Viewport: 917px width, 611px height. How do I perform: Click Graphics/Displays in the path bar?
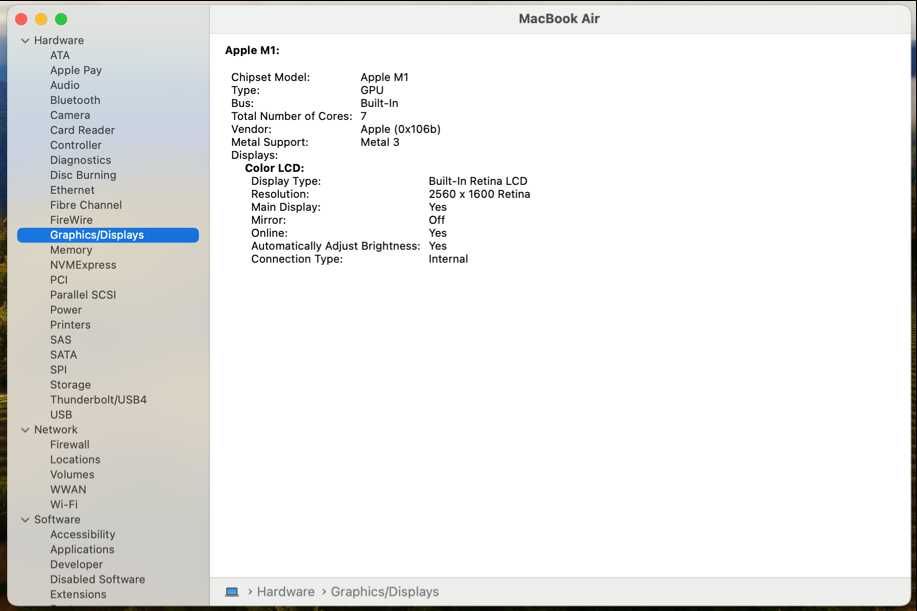[x=385, y=592]
